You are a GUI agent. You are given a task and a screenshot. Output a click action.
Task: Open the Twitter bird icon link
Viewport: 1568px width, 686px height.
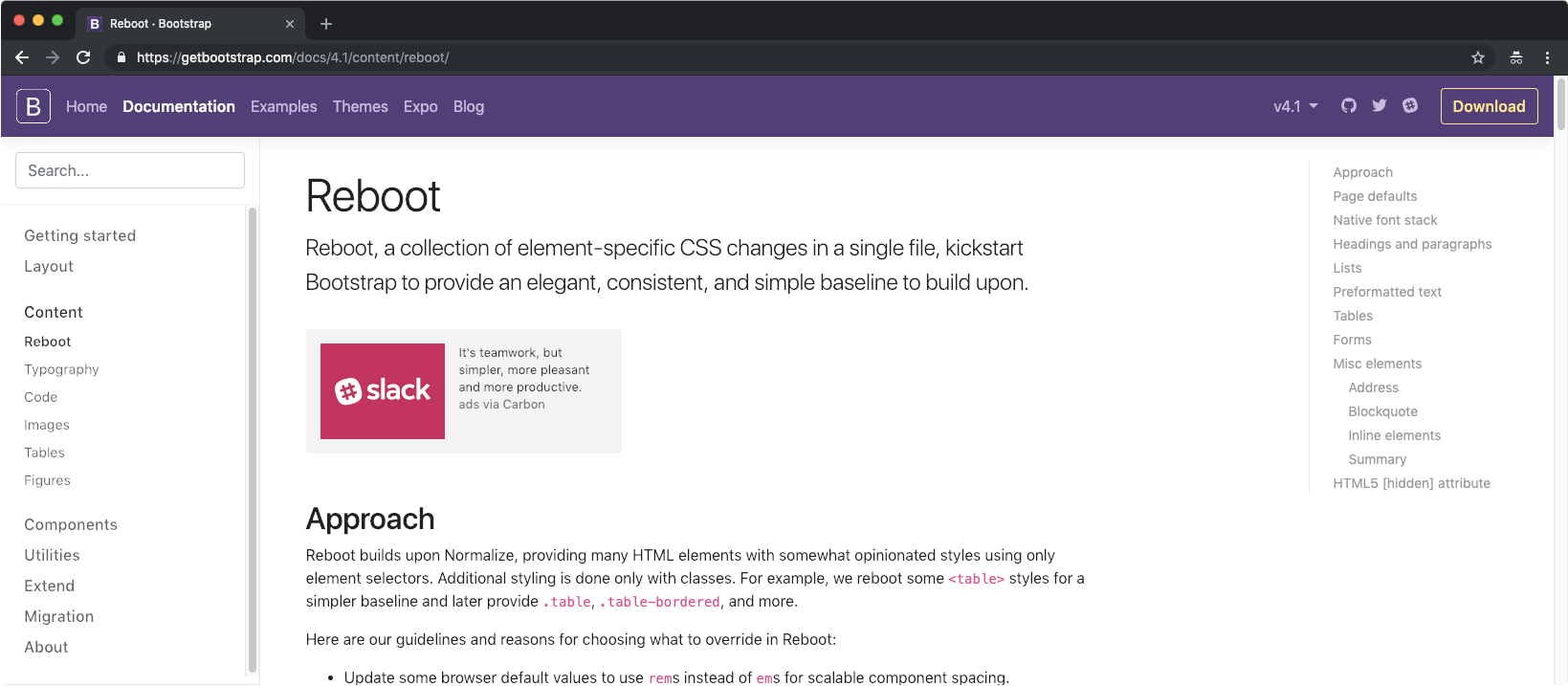[1380, 105]
